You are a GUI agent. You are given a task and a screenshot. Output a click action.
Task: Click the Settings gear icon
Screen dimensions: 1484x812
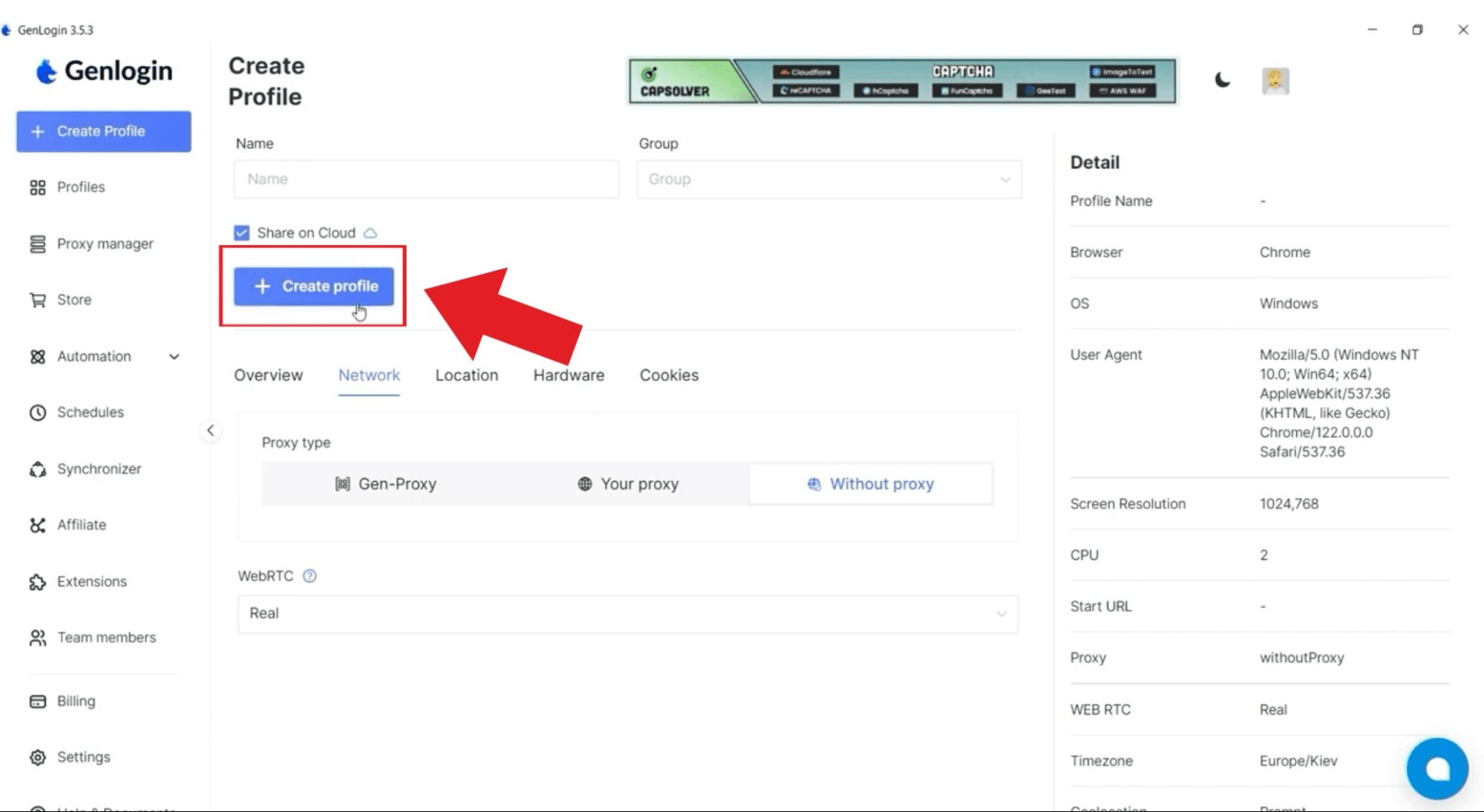pos(38,757)
